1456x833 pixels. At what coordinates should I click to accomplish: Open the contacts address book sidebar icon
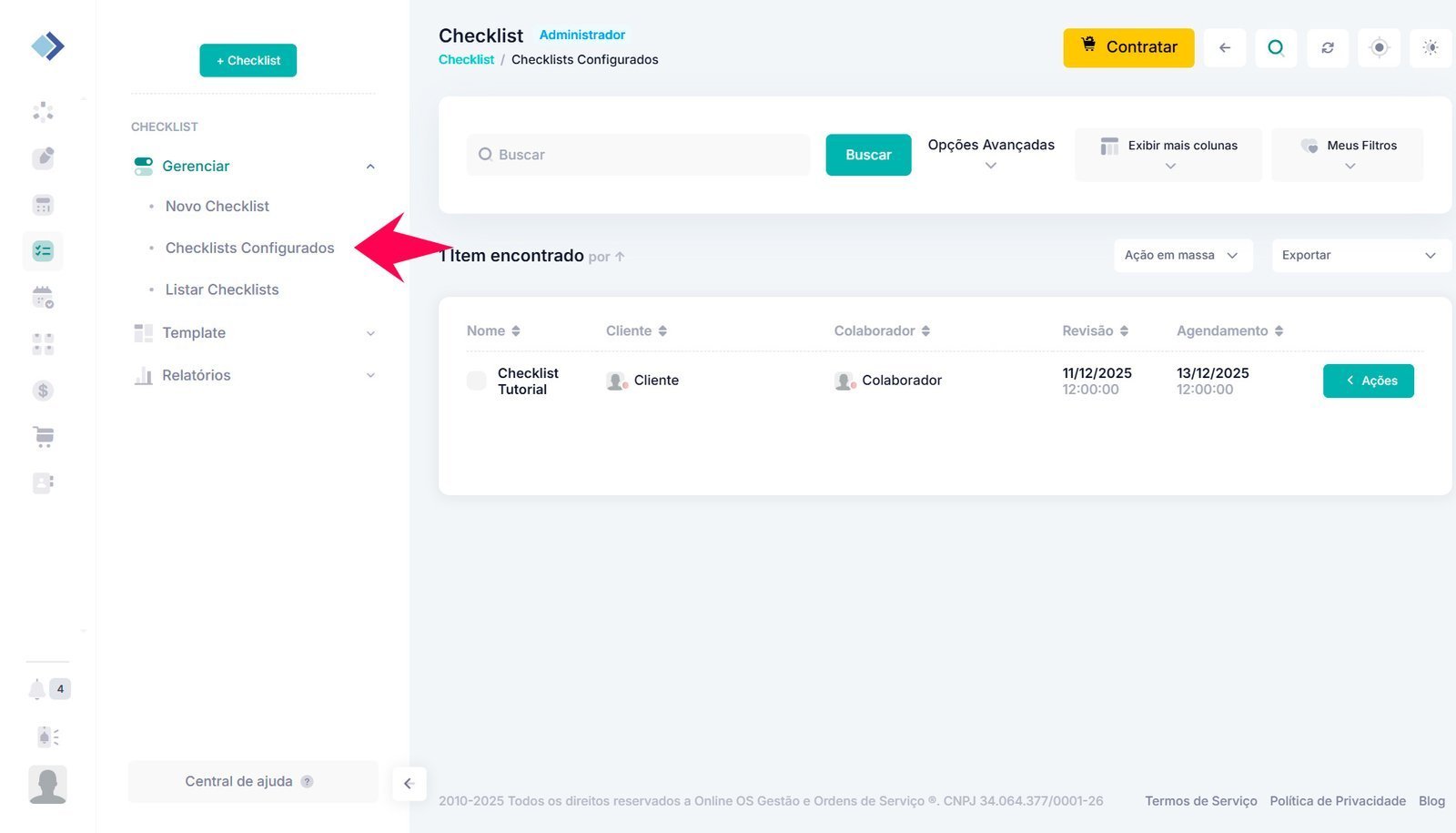click(43, 483)
